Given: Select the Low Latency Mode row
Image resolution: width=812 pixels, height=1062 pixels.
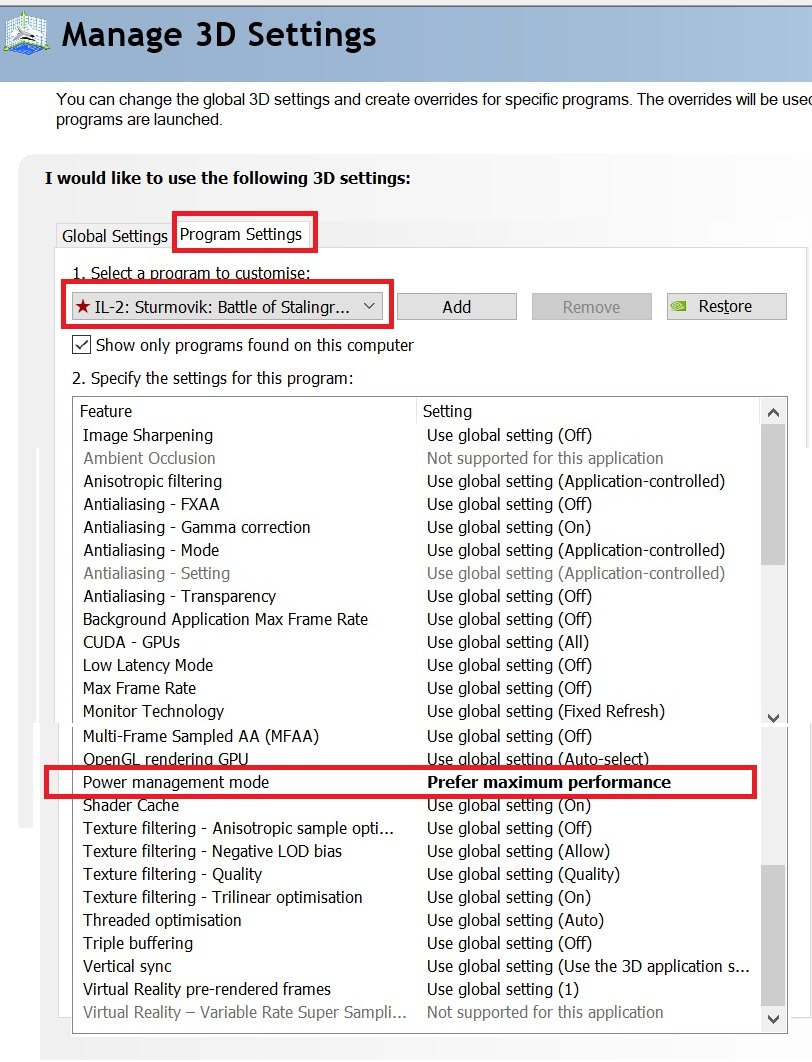Looking at the screenshot, I should tap(416, 665).
